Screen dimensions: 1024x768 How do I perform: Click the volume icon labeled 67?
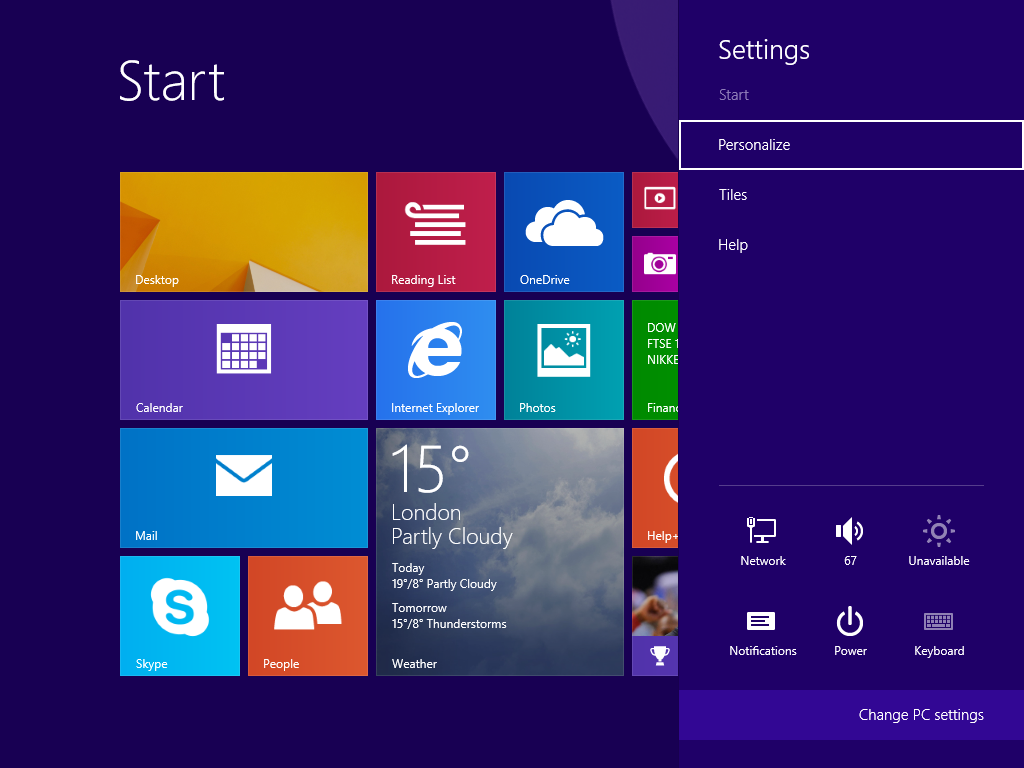(x=850, y=541)
